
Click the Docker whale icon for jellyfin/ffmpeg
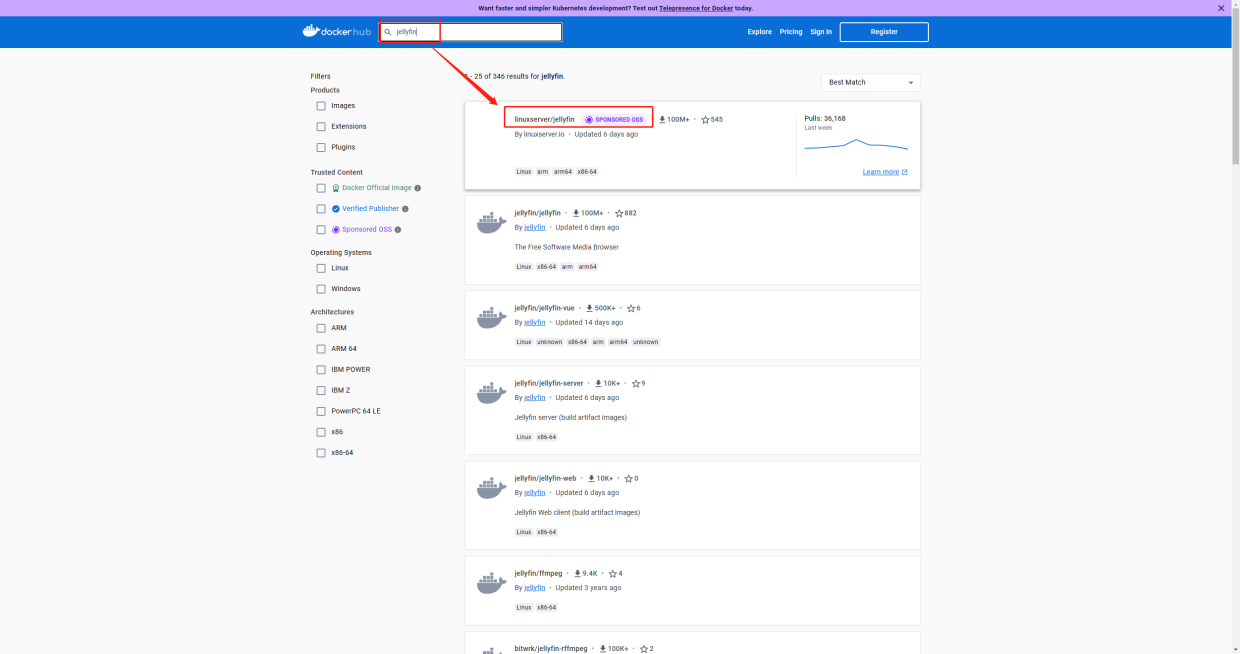pyautogui.click(x=491, y=583)
